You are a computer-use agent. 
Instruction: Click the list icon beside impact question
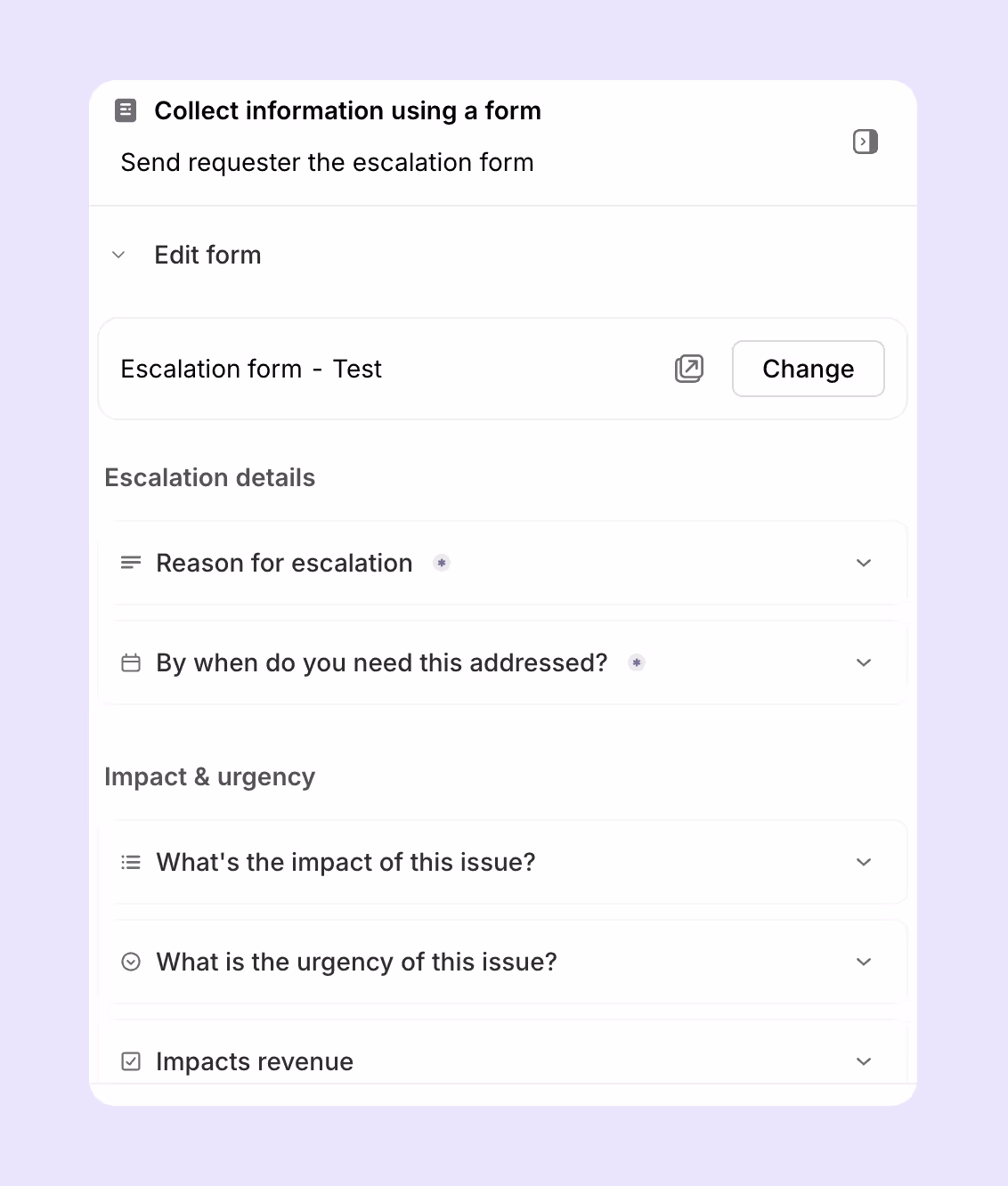tap(131, 862)
